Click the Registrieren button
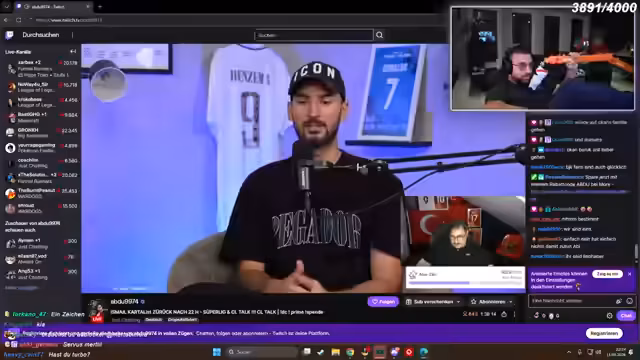Image resolution: width=640 pixels, height=360 pixels. tap(604, 333)
